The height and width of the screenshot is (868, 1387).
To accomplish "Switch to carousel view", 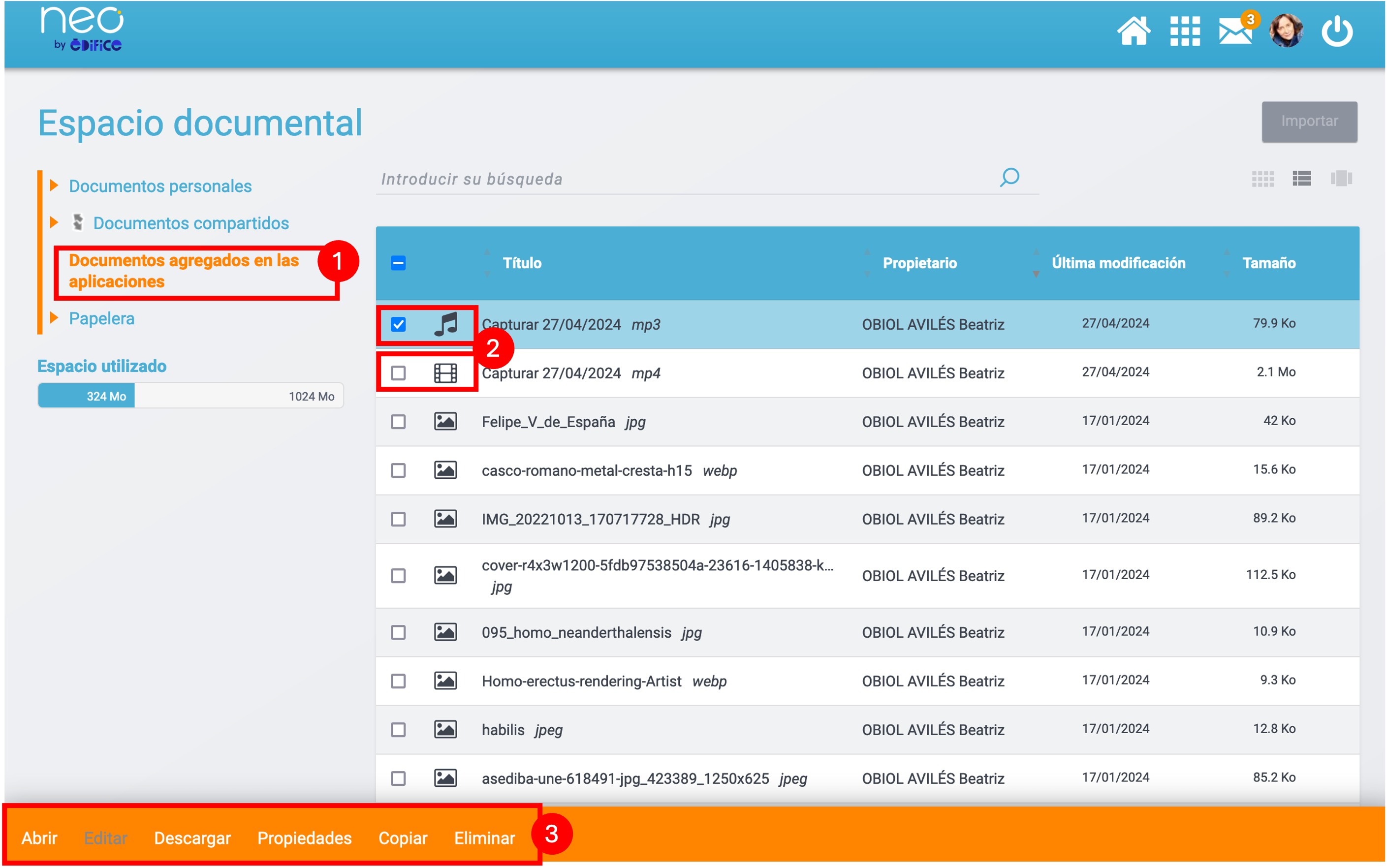I will [x=1341, y=179].
